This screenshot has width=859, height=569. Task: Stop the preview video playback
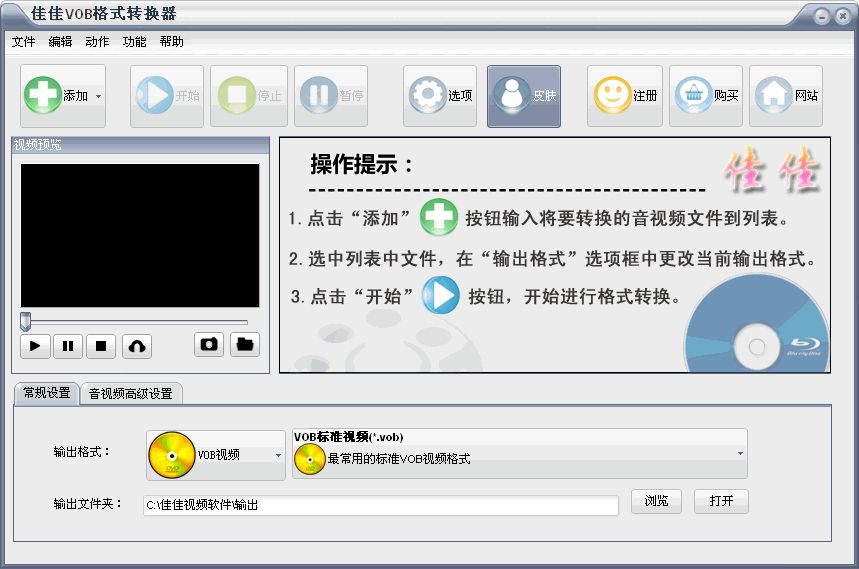[x=101, y=346]
